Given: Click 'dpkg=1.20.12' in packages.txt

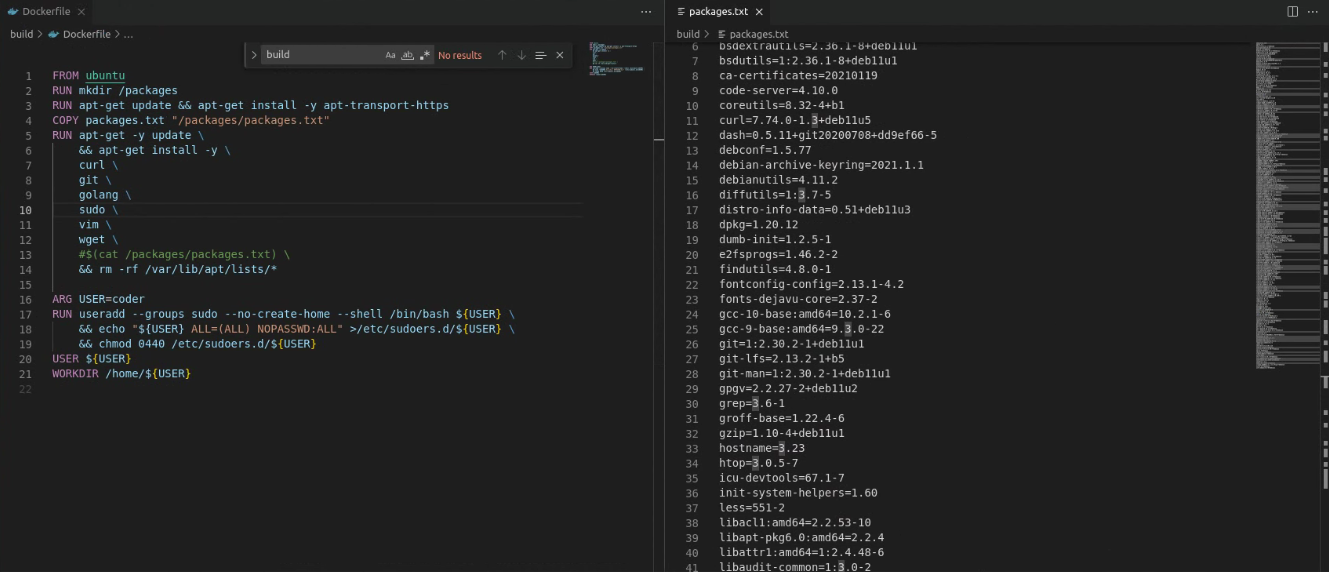Looking at the screenshot, I should [758, 225].
